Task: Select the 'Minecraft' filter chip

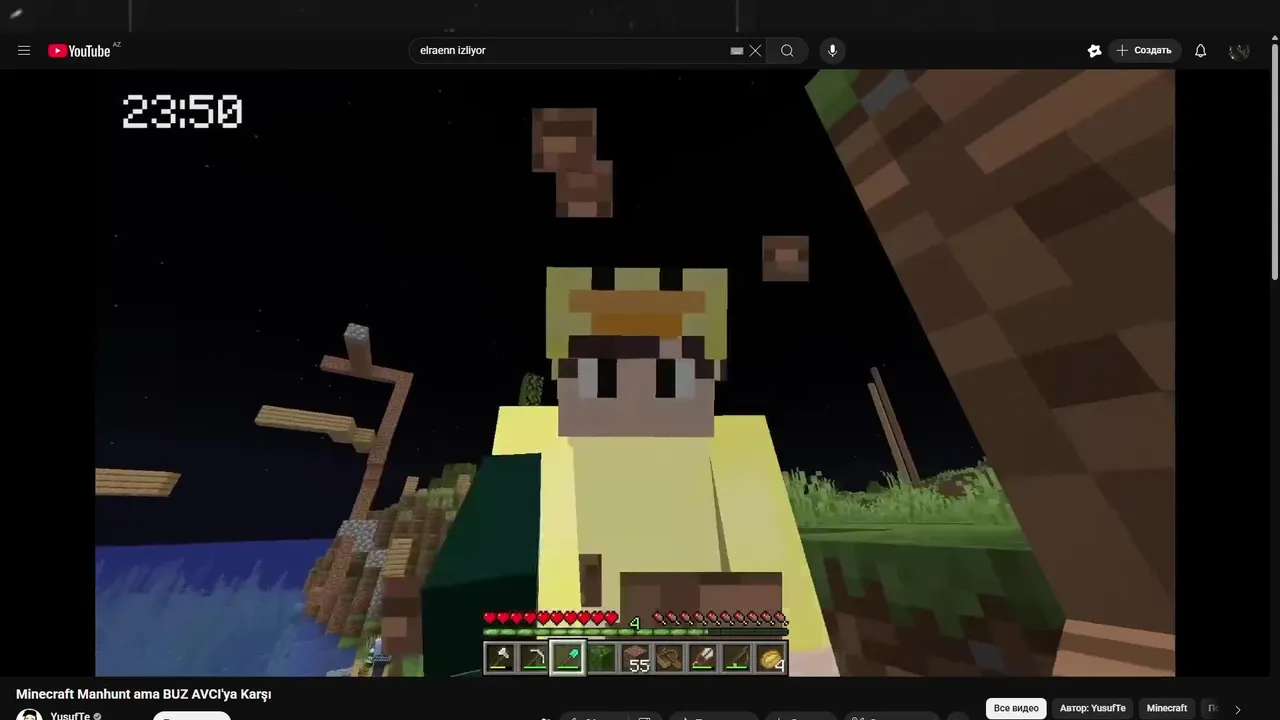Action: (x=1167, y=708)
